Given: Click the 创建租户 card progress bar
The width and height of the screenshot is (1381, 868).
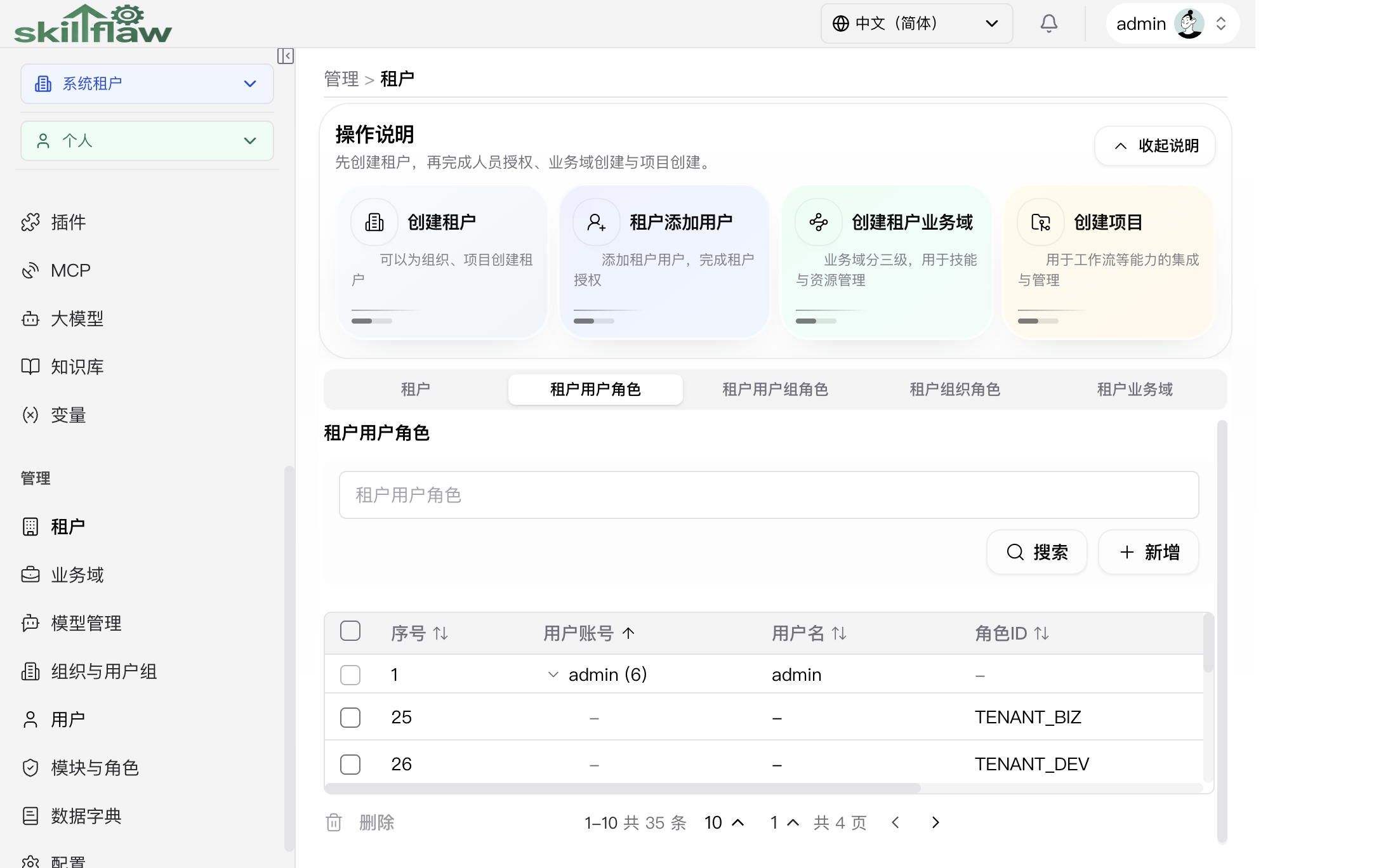Looking at the screenshot, I should (x=372, y=321).
